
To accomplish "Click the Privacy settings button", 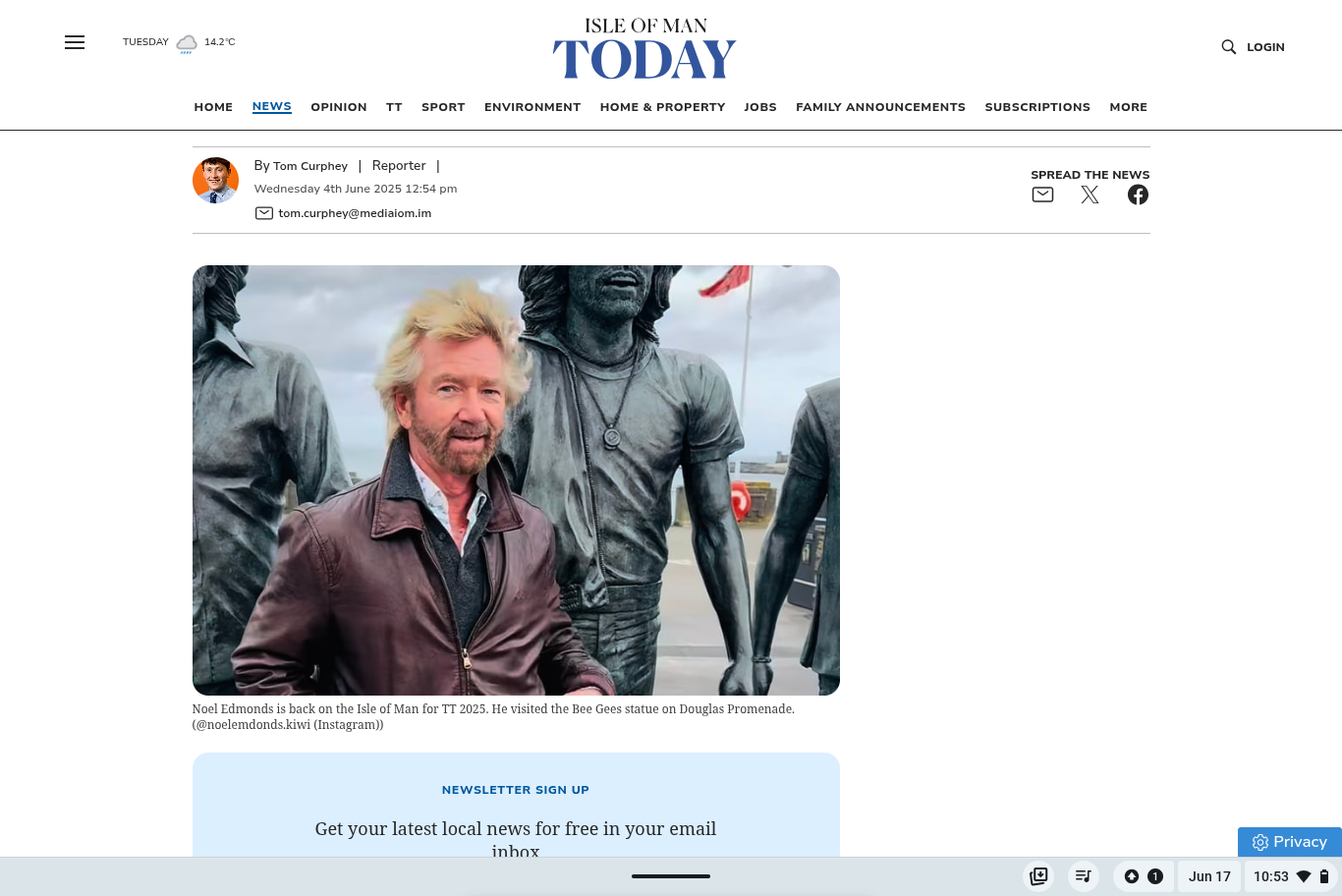I will 1289,842.
